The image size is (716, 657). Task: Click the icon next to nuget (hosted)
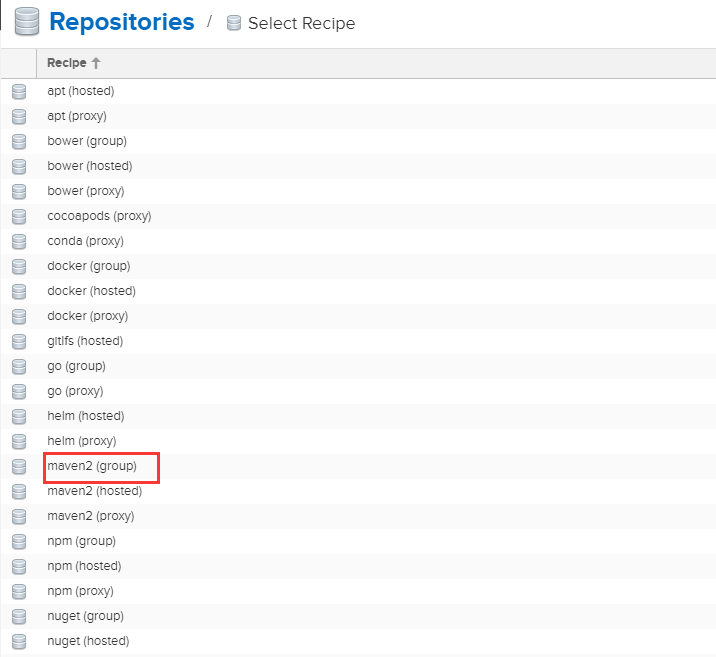click(18, 641)
